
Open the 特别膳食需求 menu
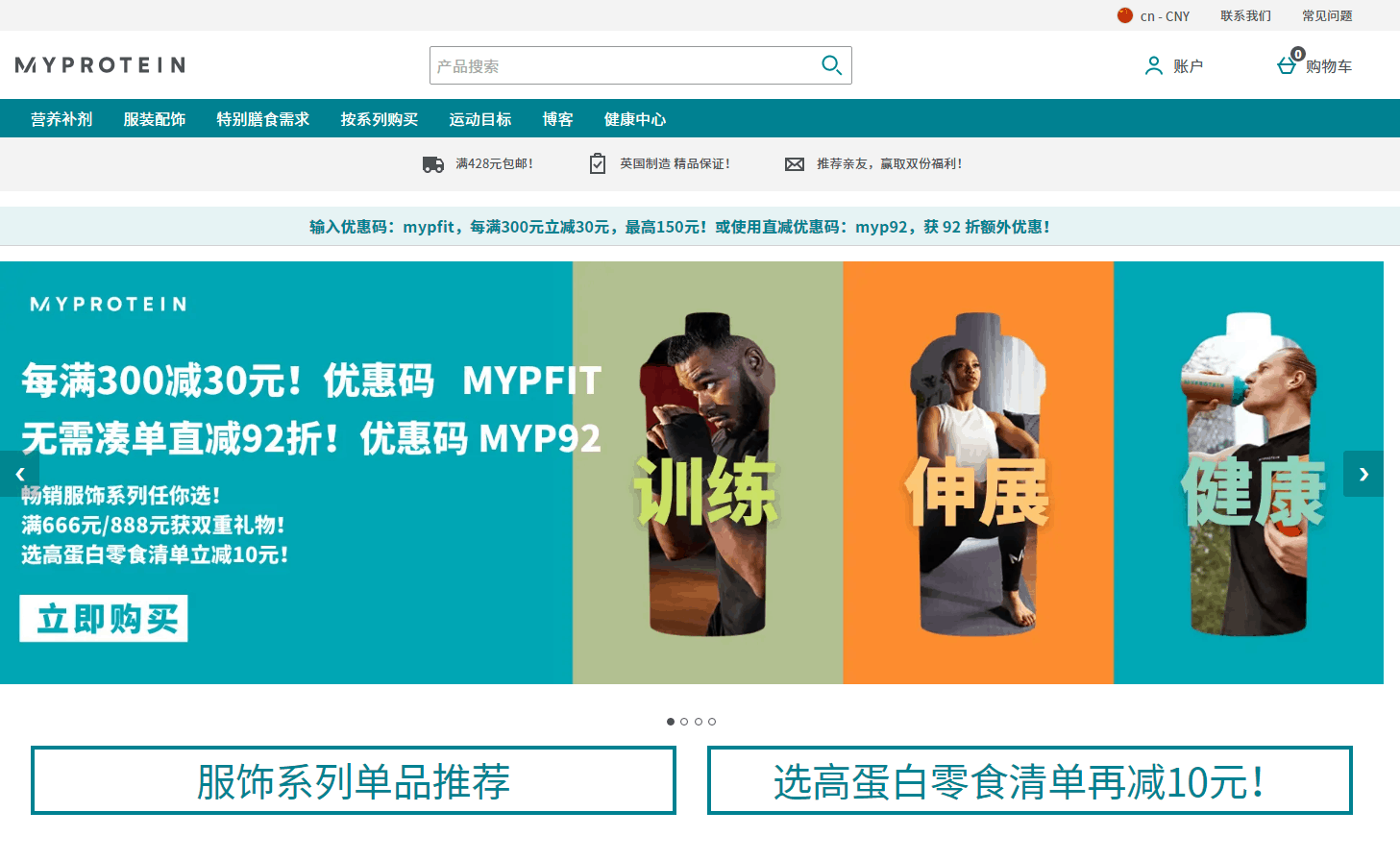click(263, 119)
